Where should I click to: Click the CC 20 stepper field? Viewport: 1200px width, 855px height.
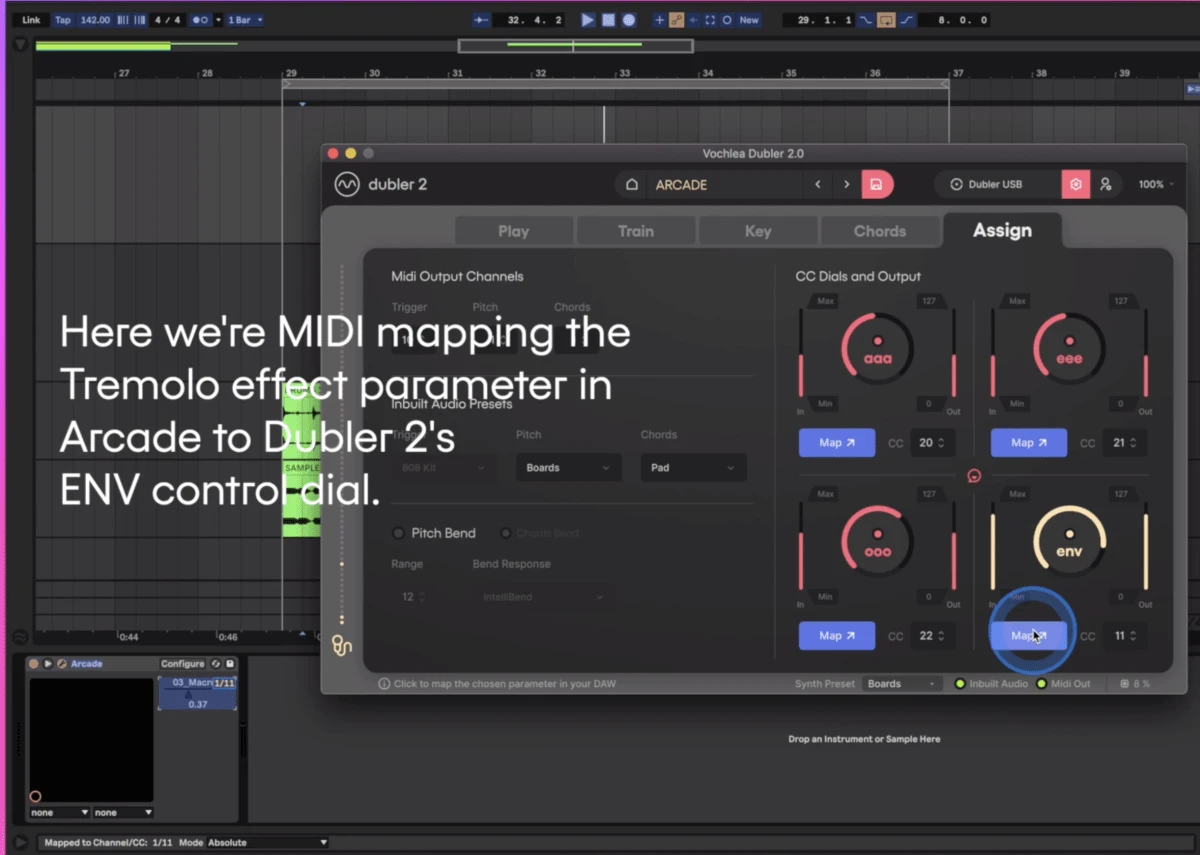click(x=931, y=443)
